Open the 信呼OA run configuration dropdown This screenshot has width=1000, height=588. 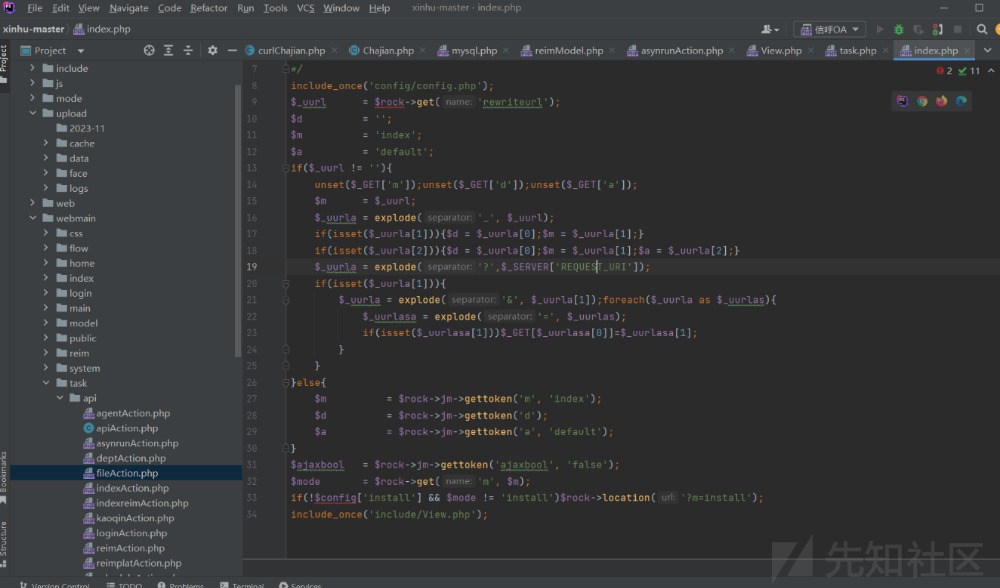(x=829, y=30)
